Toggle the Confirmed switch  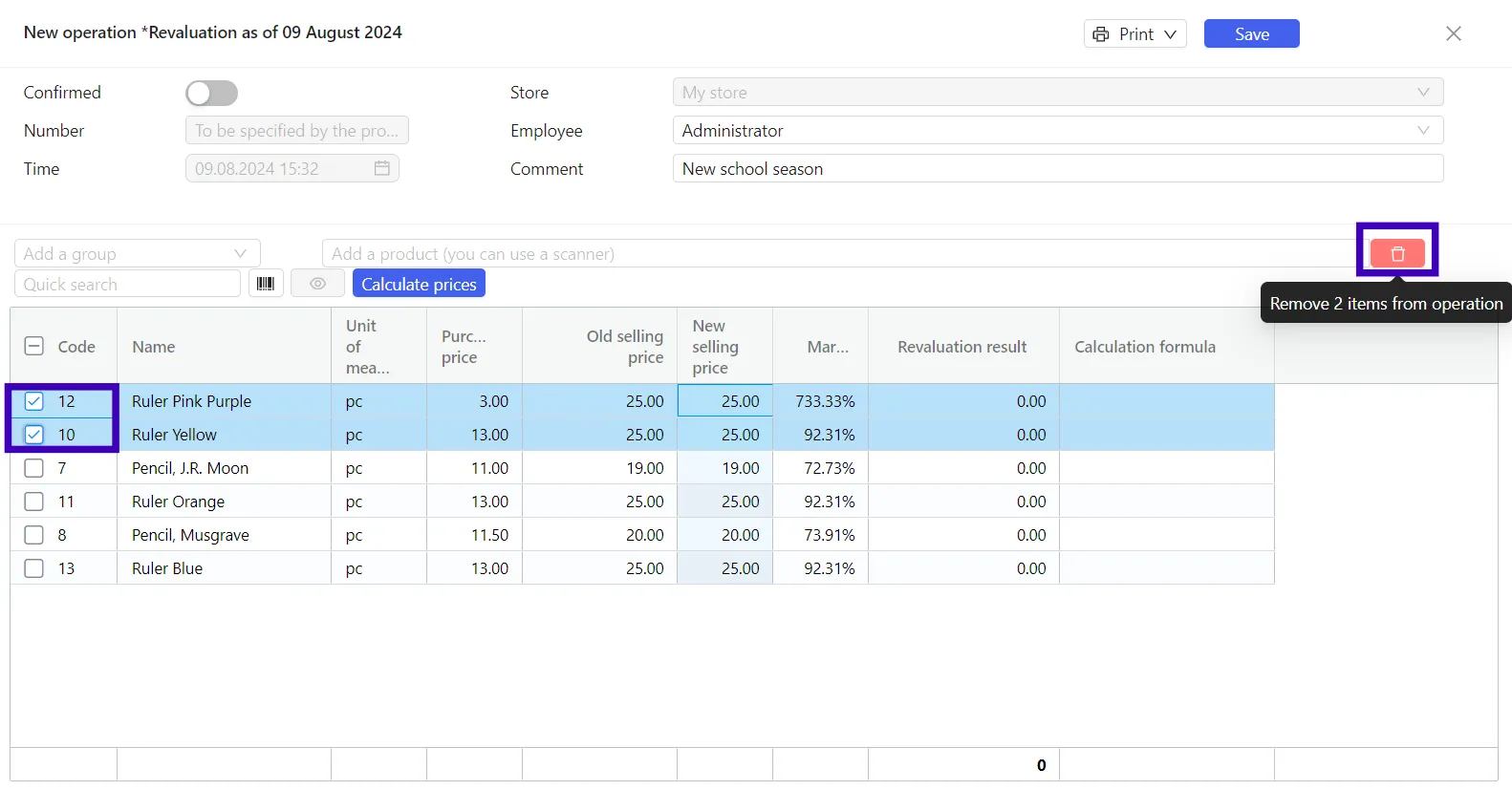(211, 93)
